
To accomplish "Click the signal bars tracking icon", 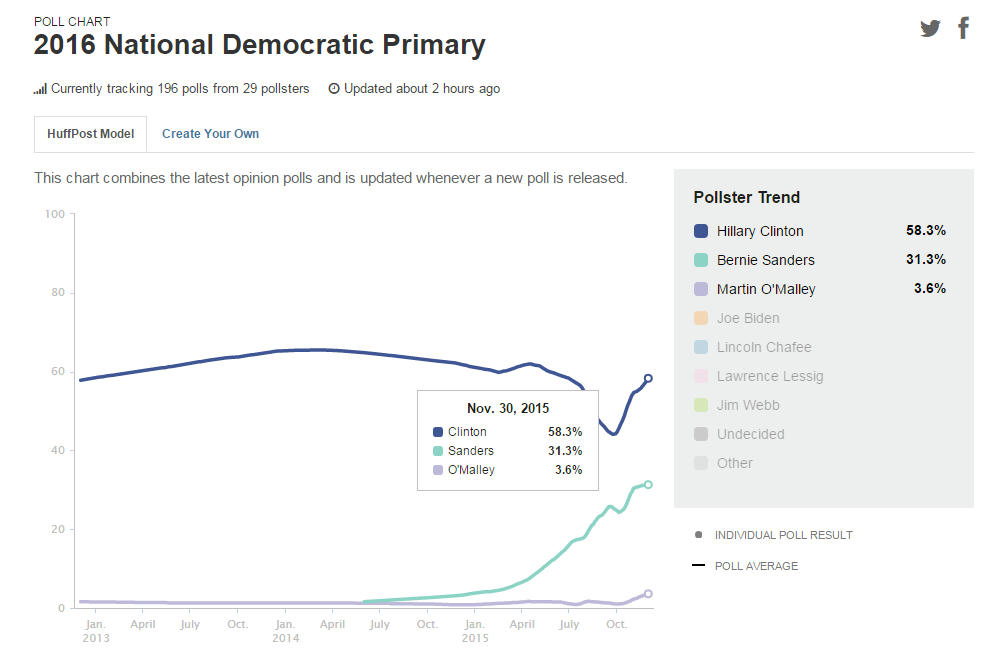I will (40, 89).
